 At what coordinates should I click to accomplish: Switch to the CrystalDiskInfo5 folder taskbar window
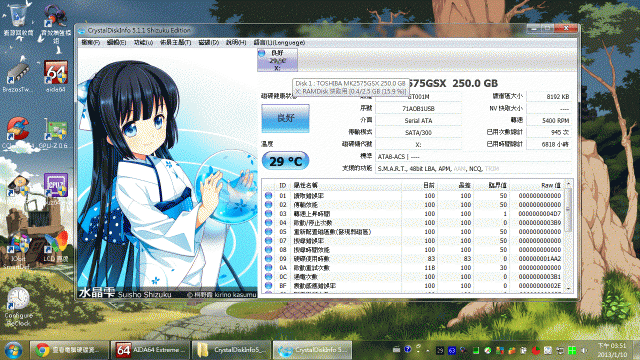tap(231, 350)
